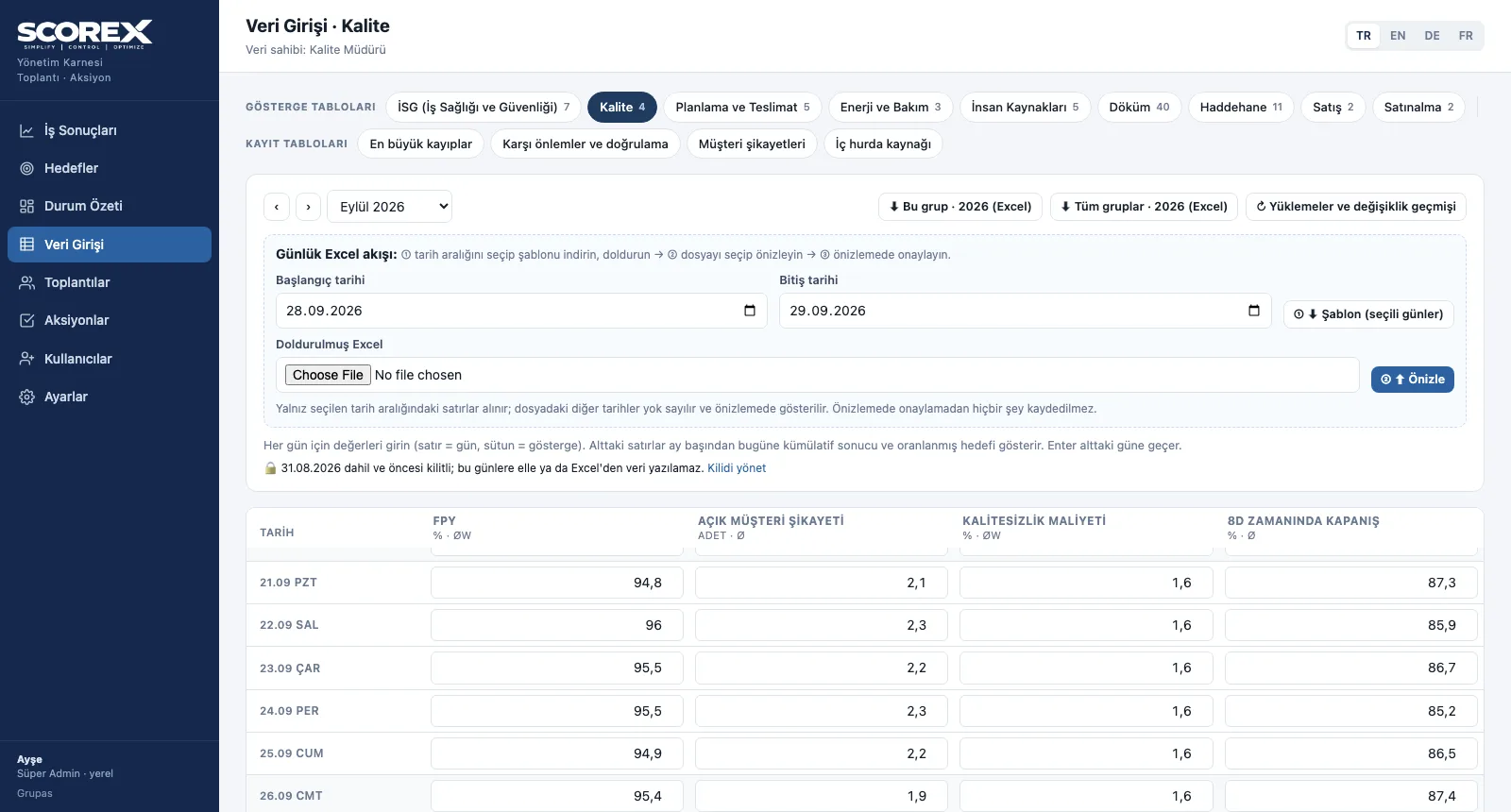Select the Haddehane tab
1511x812 pixels.
pyautogui.click(x=1241, y=107)
